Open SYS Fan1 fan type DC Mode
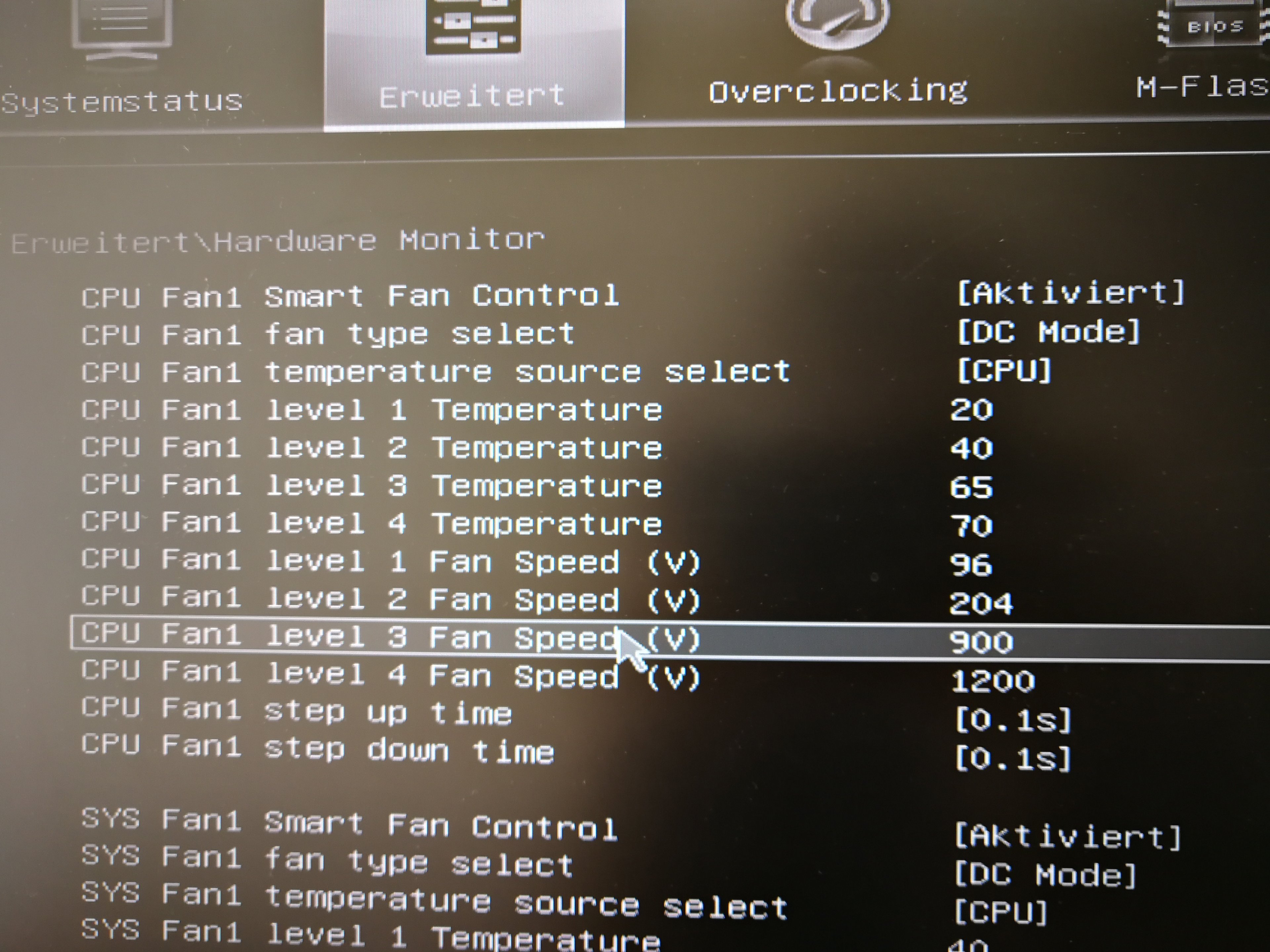1270x952 pixels. tap(1045, 875)
